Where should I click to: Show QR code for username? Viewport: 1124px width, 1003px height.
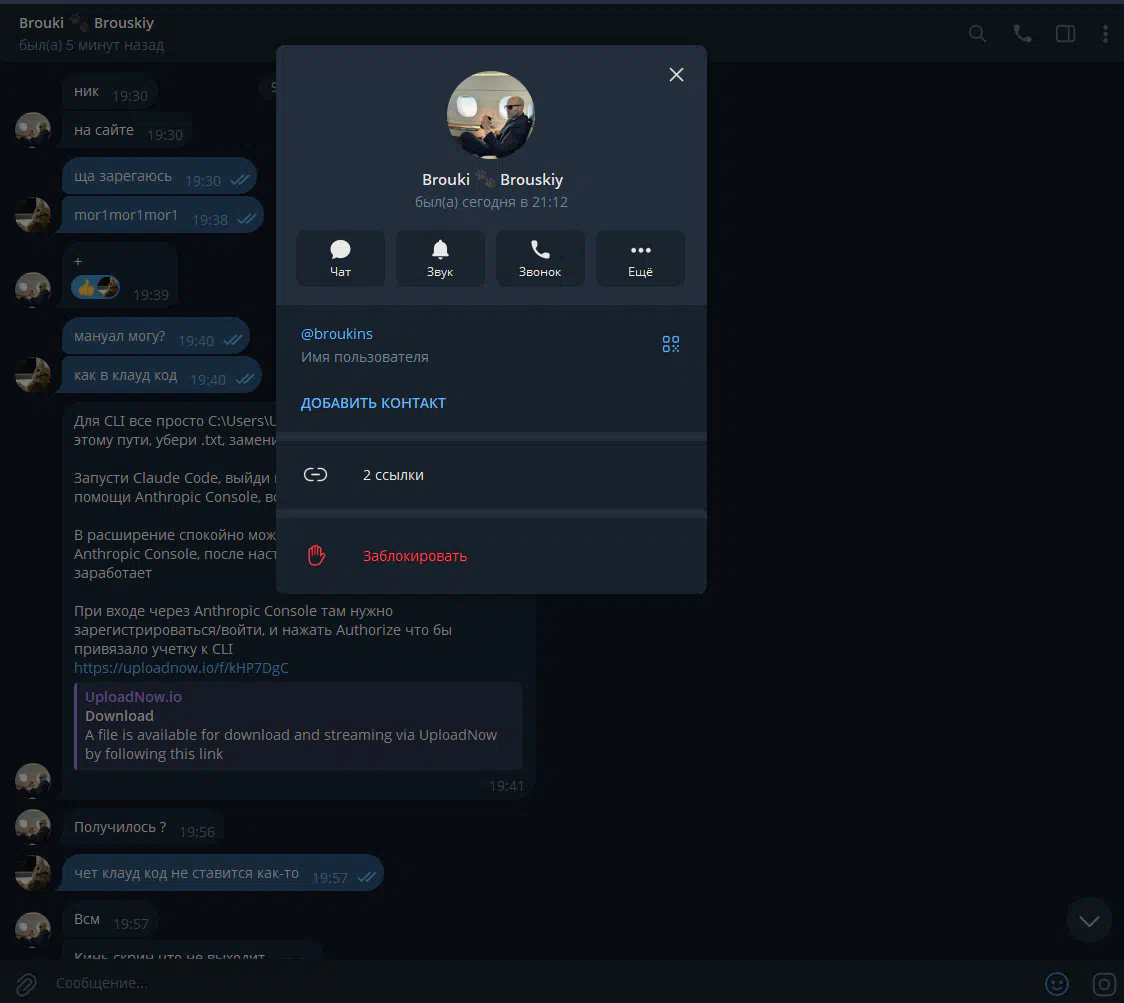[670, 344]
